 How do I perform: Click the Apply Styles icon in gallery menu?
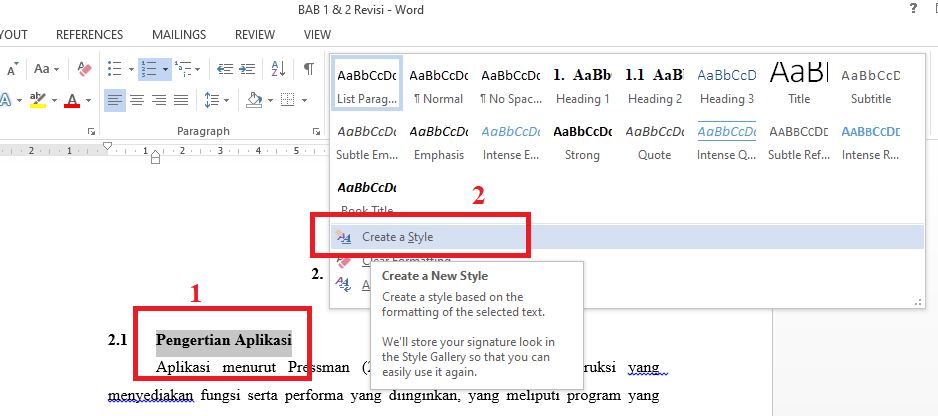343,284
